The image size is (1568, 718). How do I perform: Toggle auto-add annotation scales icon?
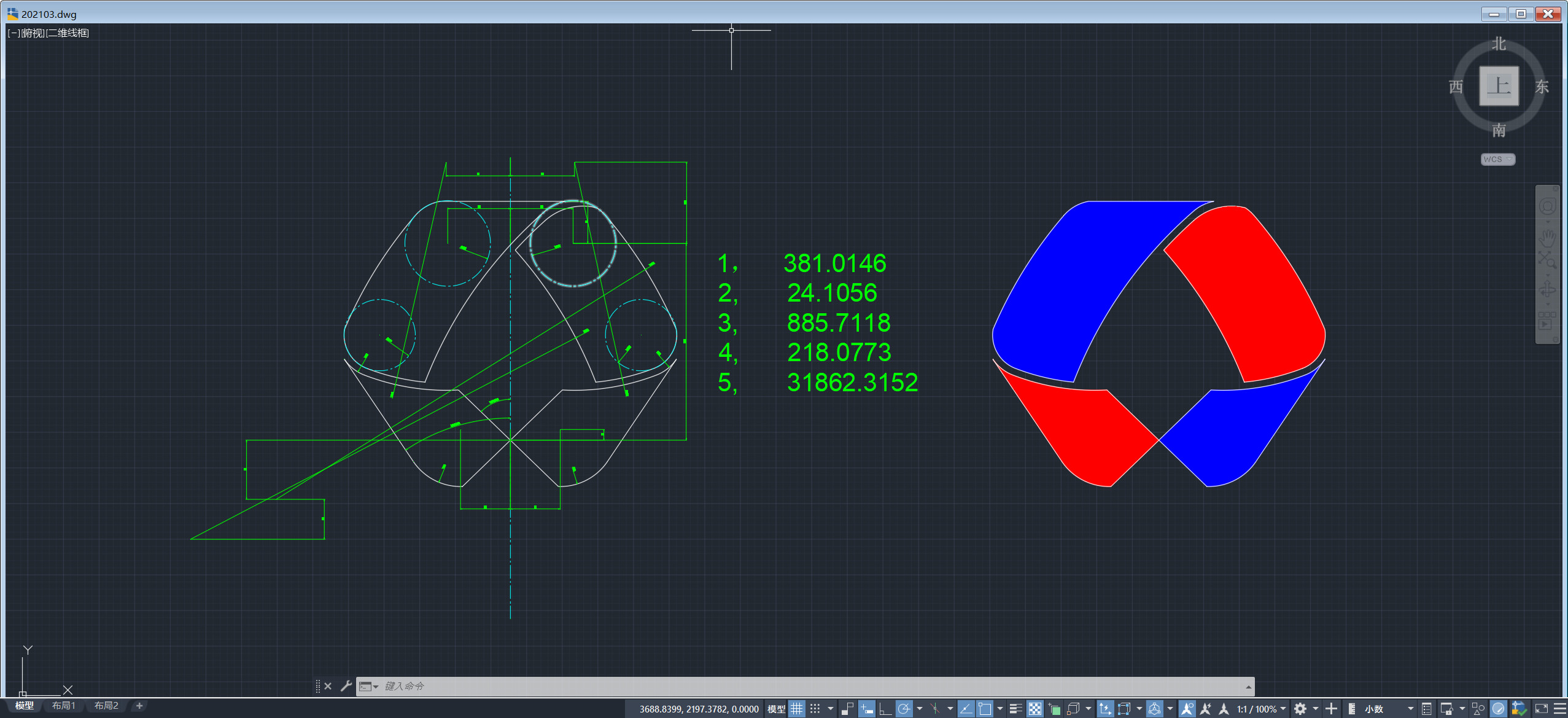(1206, 709)
